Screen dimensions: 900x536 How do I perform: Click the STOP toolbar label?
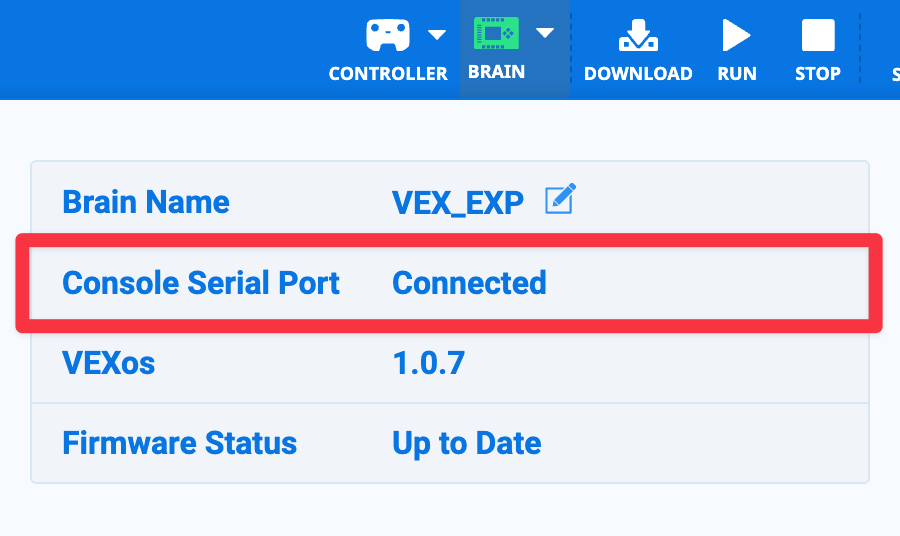point(817,74)
